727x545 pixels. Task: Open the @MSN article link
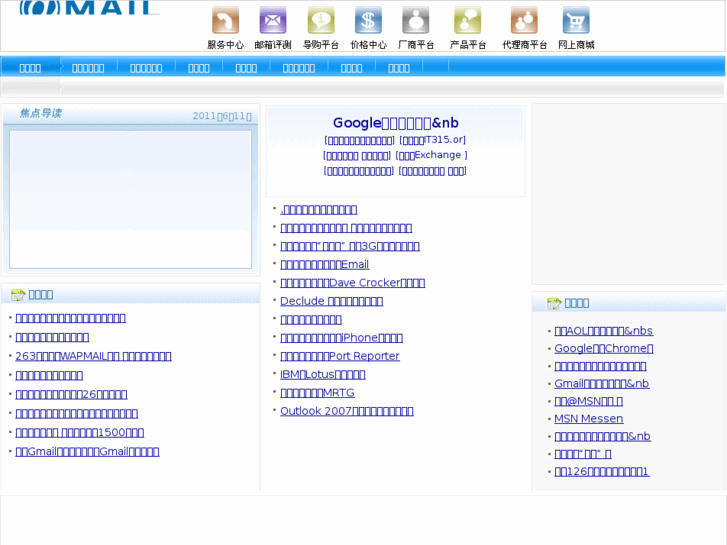(589, 401)
